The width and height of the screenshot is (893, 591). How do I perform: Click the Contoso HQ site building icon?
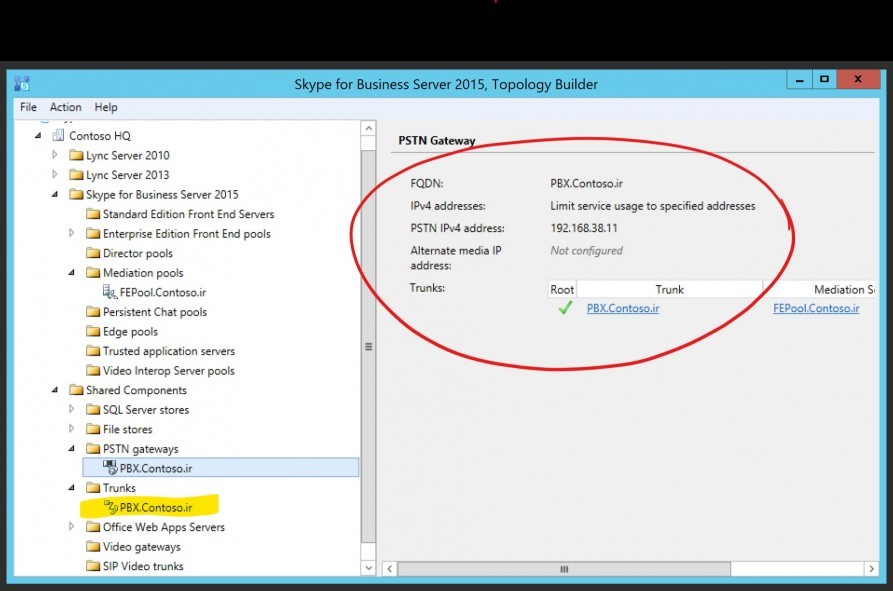58,136
